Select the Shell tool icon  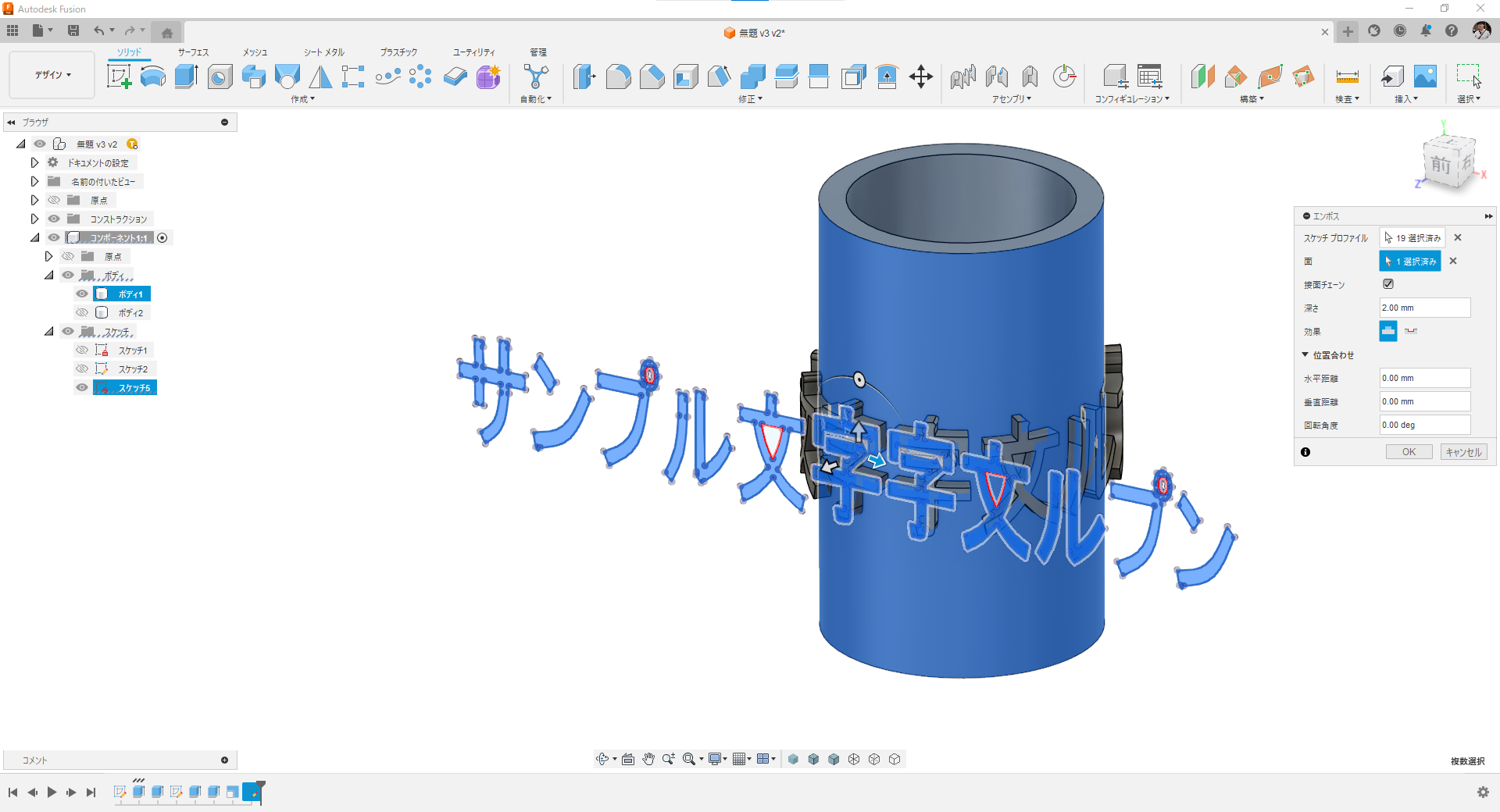point(685,77)
